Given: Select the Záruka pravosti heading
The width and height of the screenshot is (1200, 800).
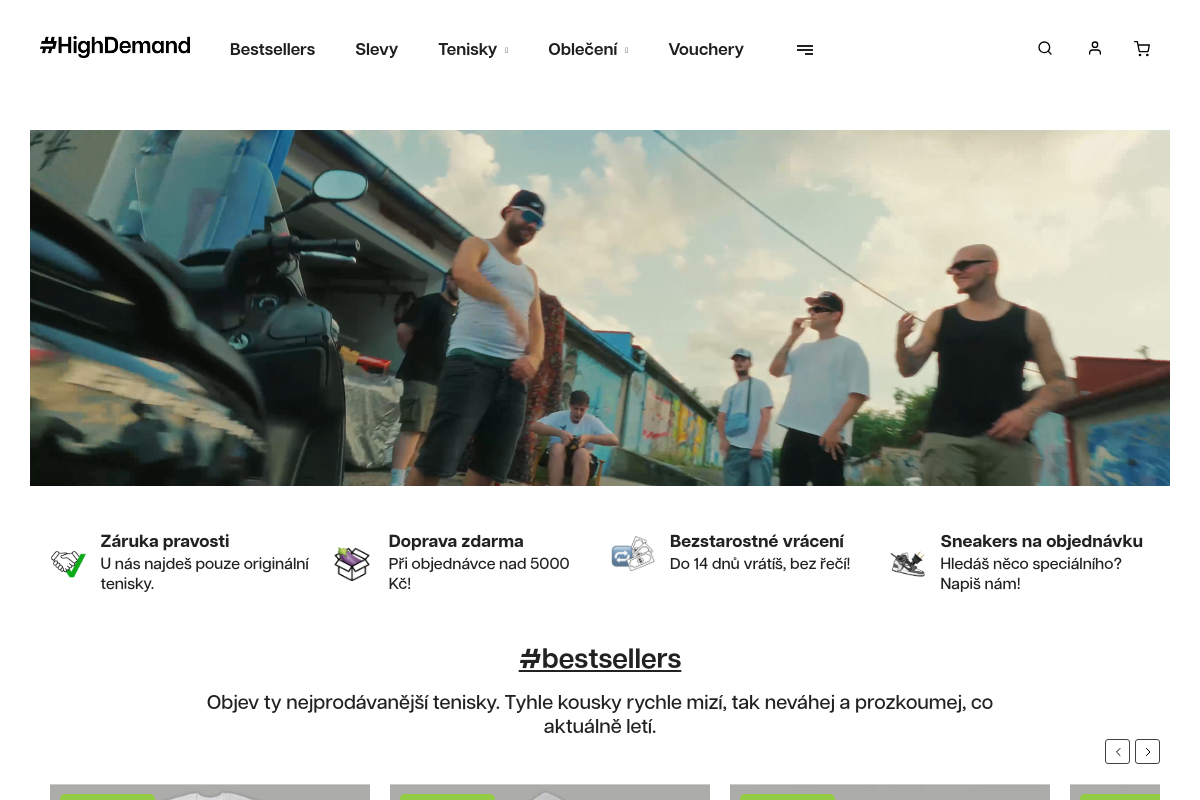Looking at the screenshot, I should 165,541.
